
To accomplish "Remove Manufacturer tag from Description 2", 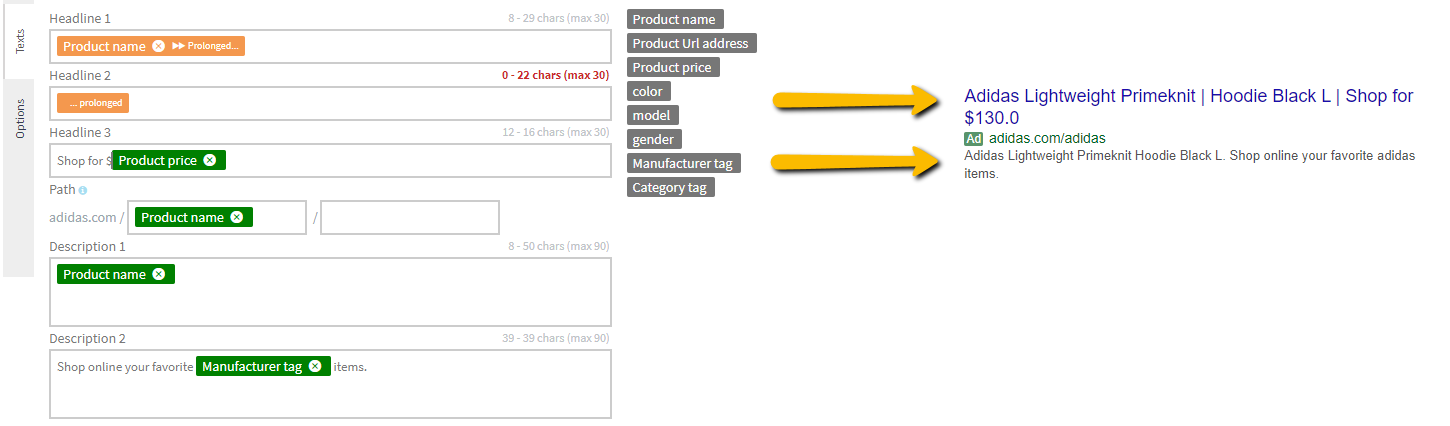I will pyautogui.click(x=315, y=366).
